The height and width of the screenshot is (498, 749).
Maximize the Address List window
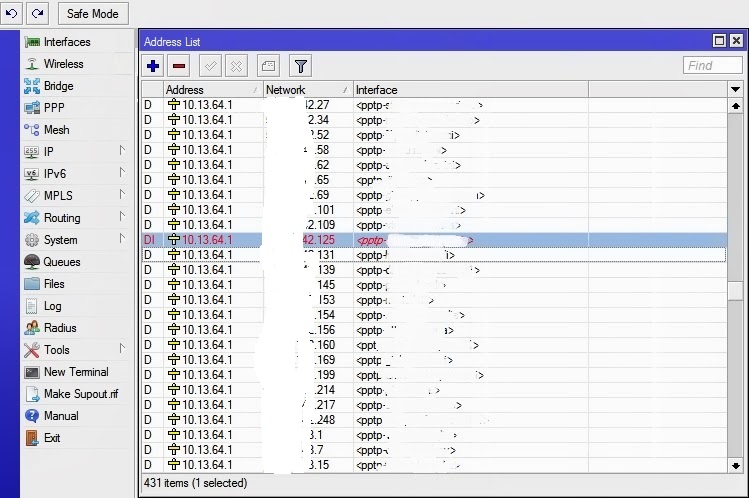pos(719,41)
